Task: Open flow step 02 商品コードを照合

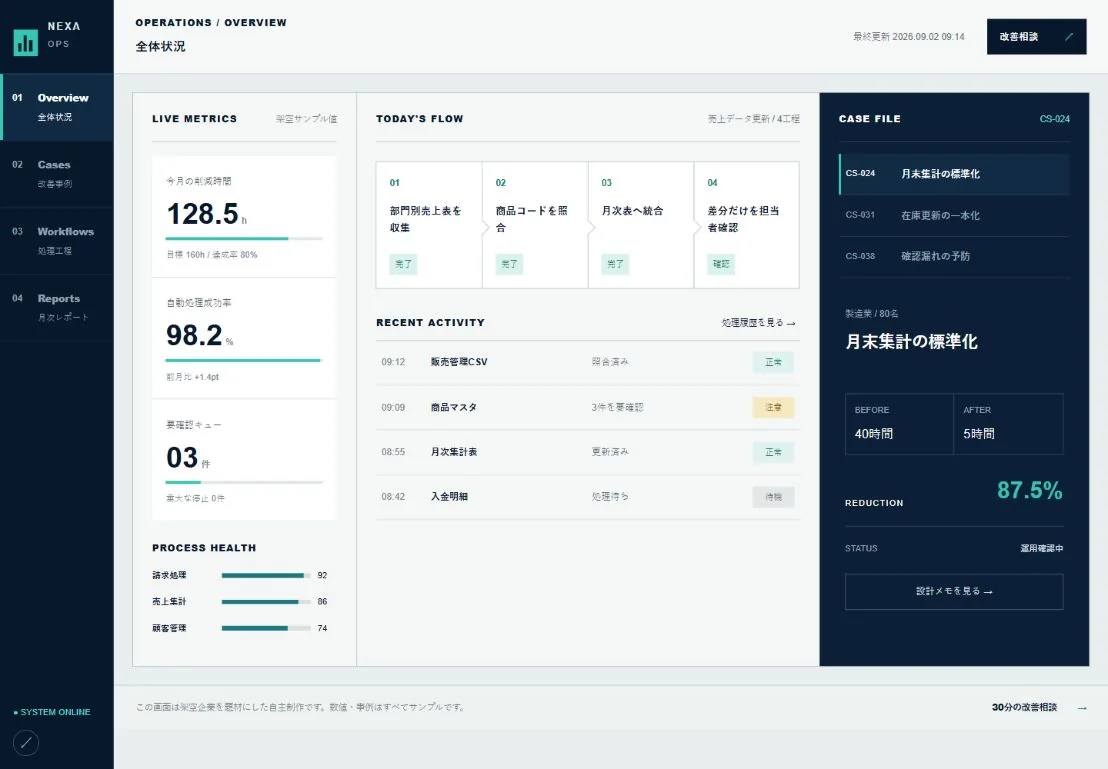Action: tap(535, 225)
